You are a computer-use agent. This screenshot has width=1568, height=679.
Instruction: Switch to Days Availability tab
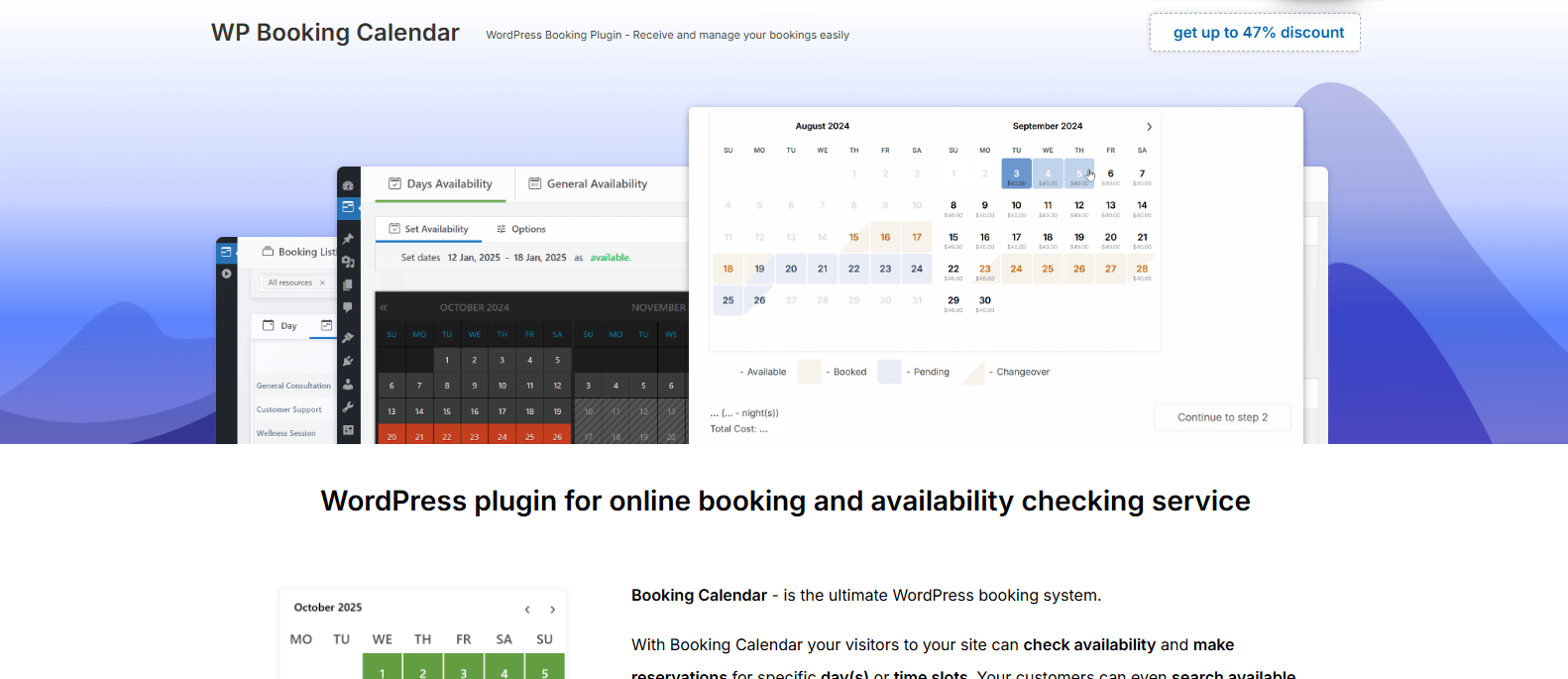pyautogui.click(x=440, y=183)
